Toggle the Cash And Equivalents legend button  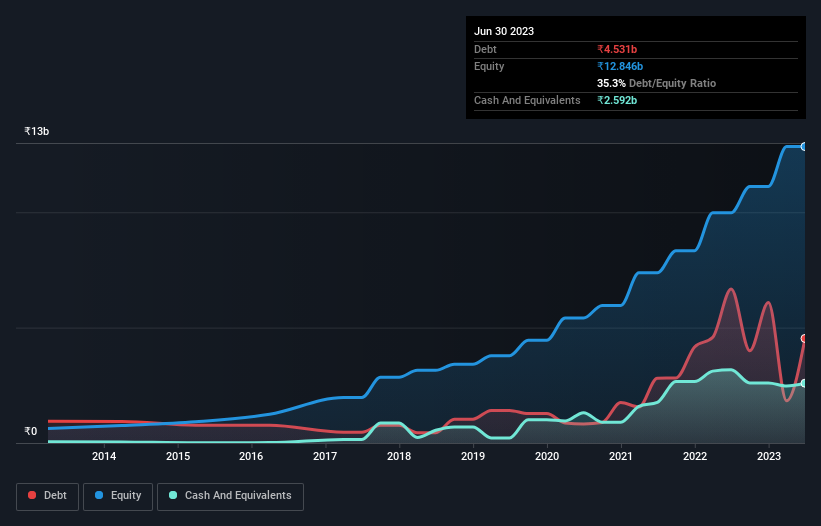pyautogui.click(x=230, y=496)
